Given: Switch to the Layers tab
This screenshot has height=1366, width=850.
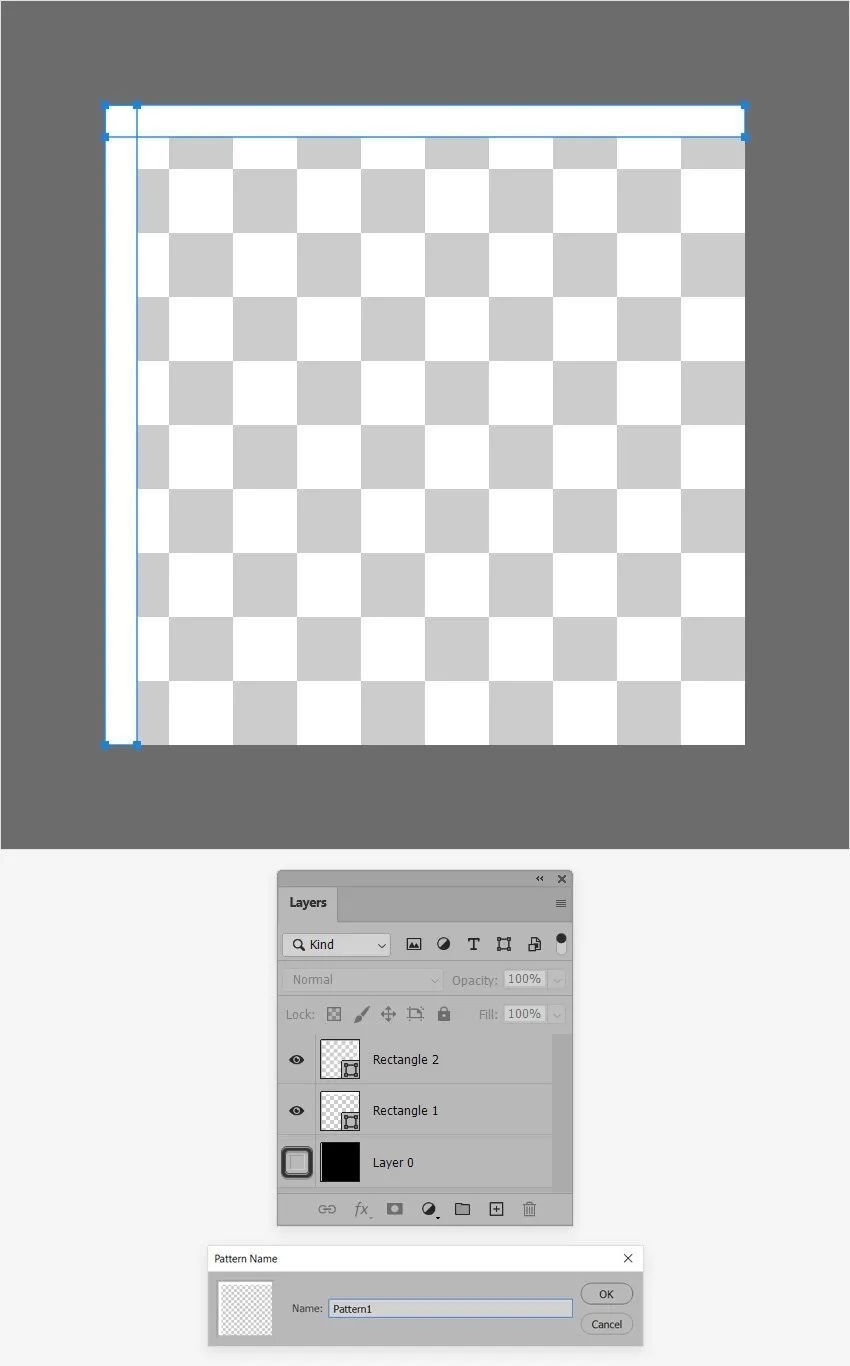Looking at the screenshot, I should [308, 903].
